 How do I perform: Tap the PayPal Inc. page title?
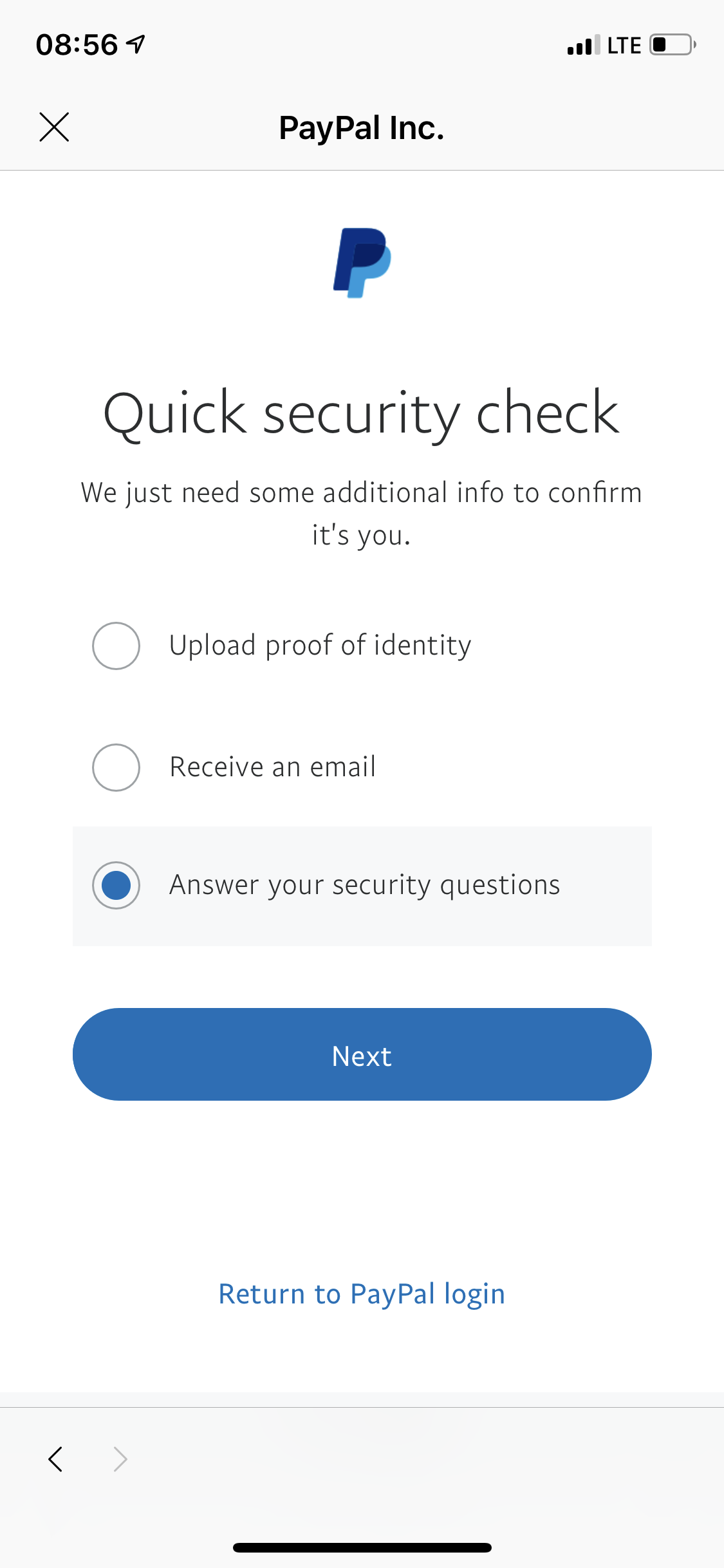[x=362, y=127]
